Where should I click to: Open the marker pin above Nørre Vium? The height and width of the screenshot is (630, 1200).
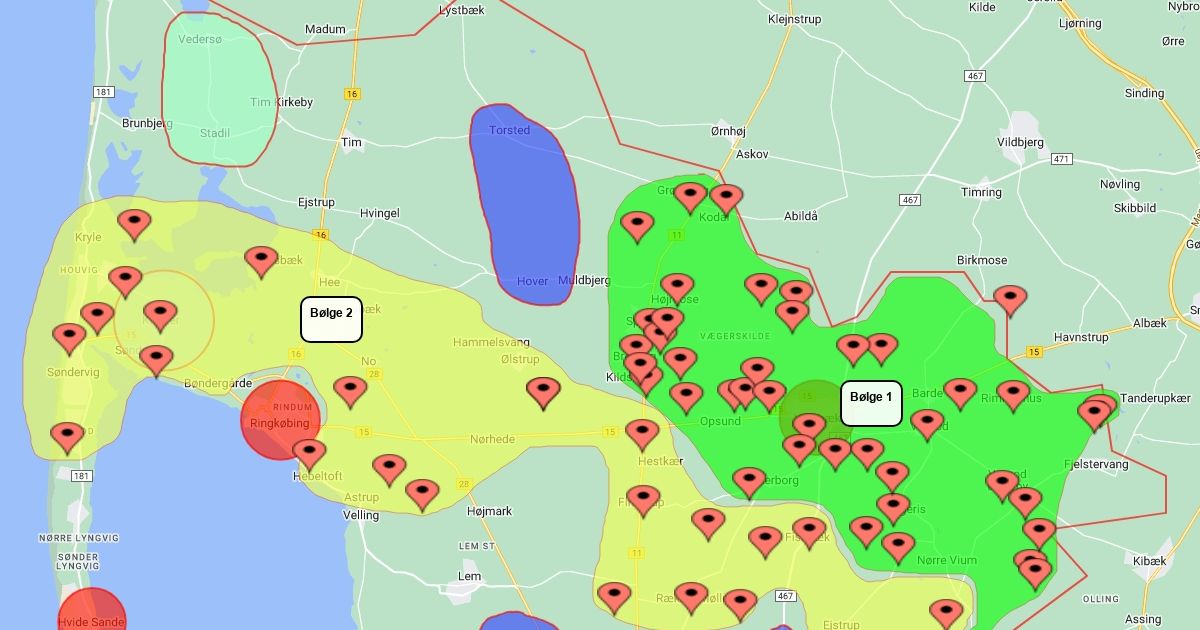[x=897, y=546]
